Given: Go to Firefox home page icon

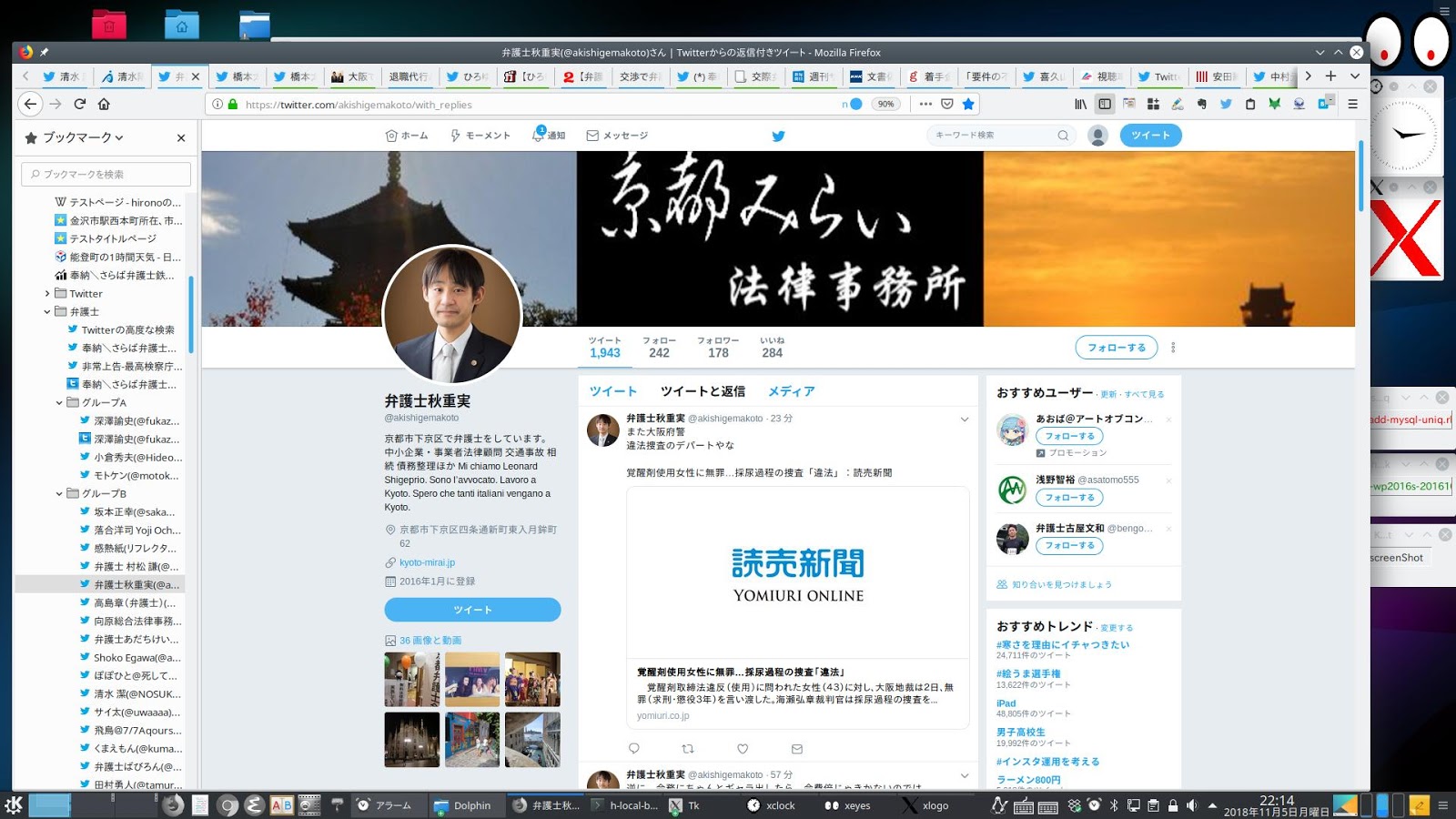Looking at the screenshot, I should pyautogui.click(x=104, y=104).
